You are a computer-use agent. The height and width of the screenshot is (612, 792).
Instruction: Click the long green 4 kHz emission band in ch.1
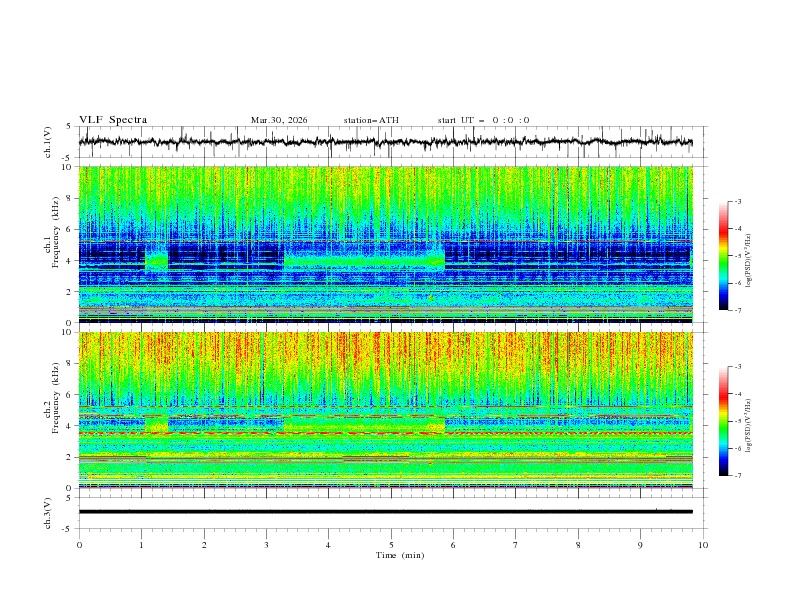[x=364, y=261]
